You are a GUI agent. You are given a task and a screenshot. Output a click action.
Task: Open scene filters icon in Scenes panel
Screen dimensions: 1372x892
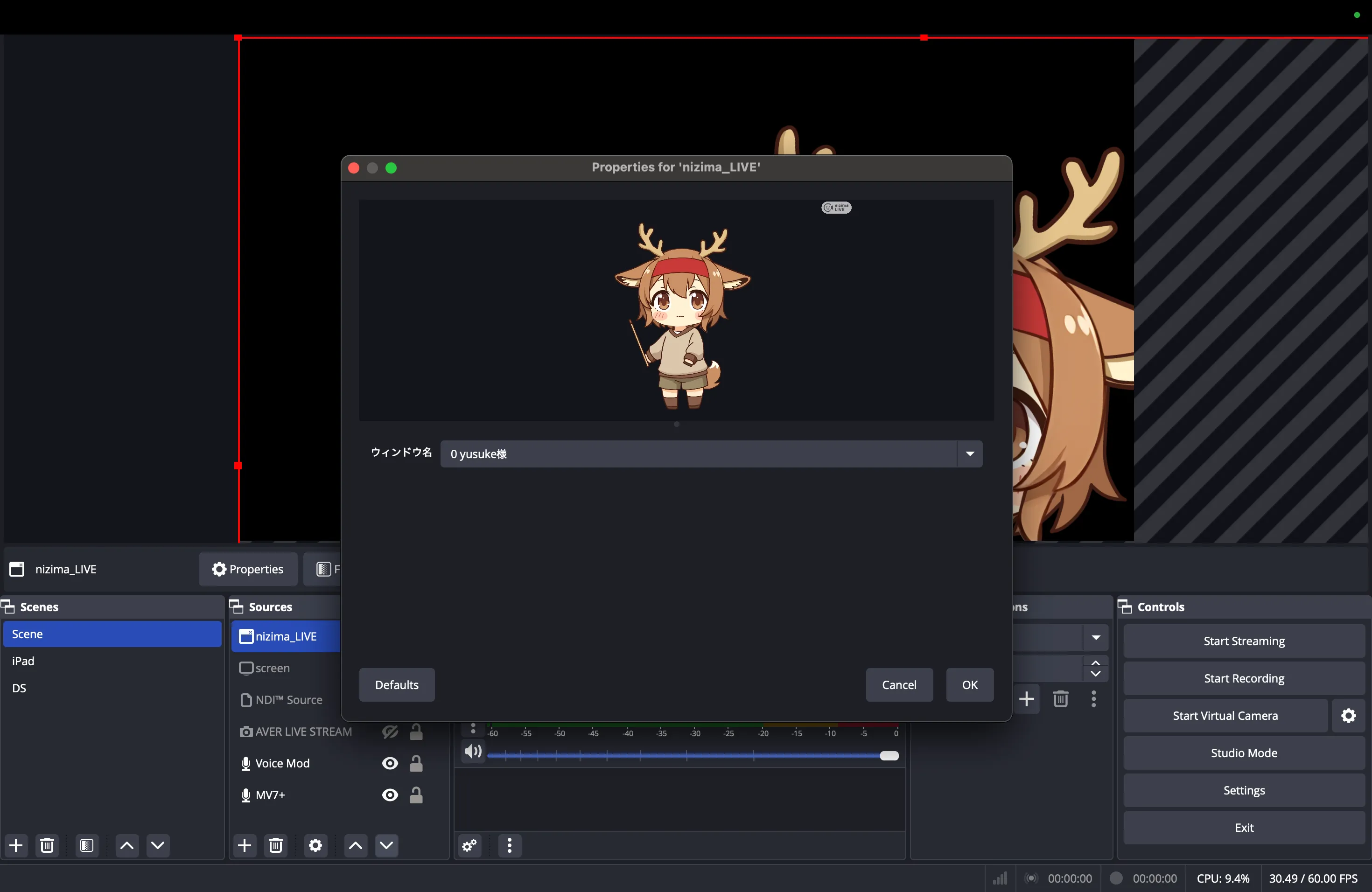tap(87, 845)
